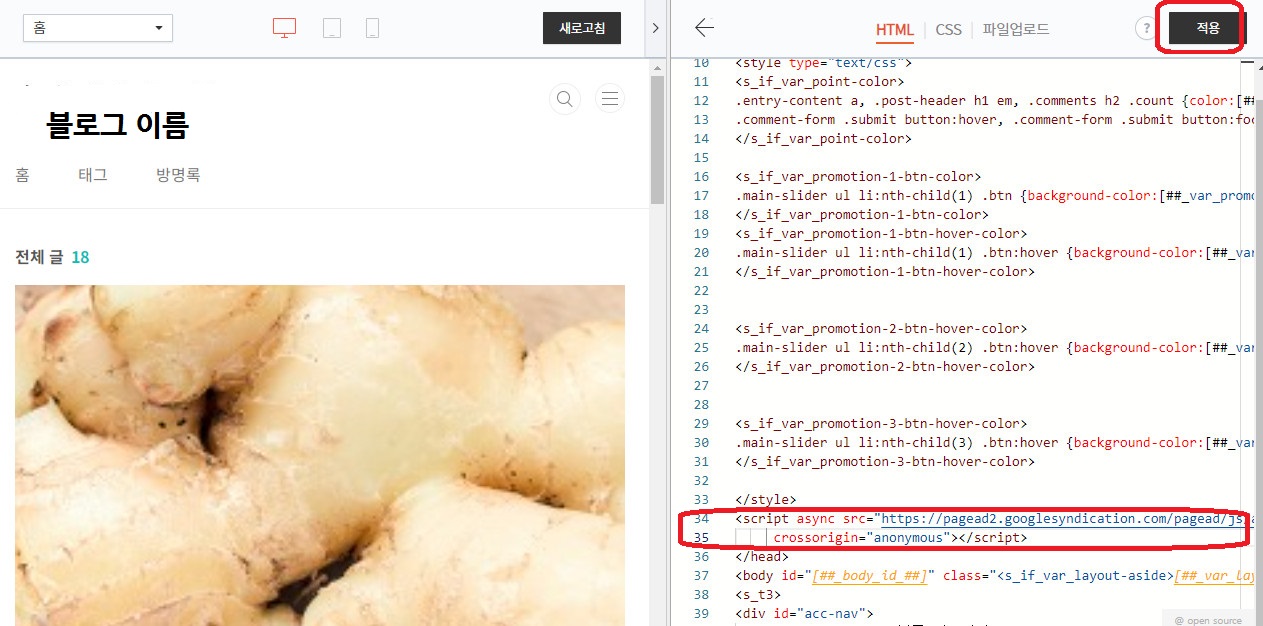
Task: Switch to the CSS tab
Action: [949, 30]
